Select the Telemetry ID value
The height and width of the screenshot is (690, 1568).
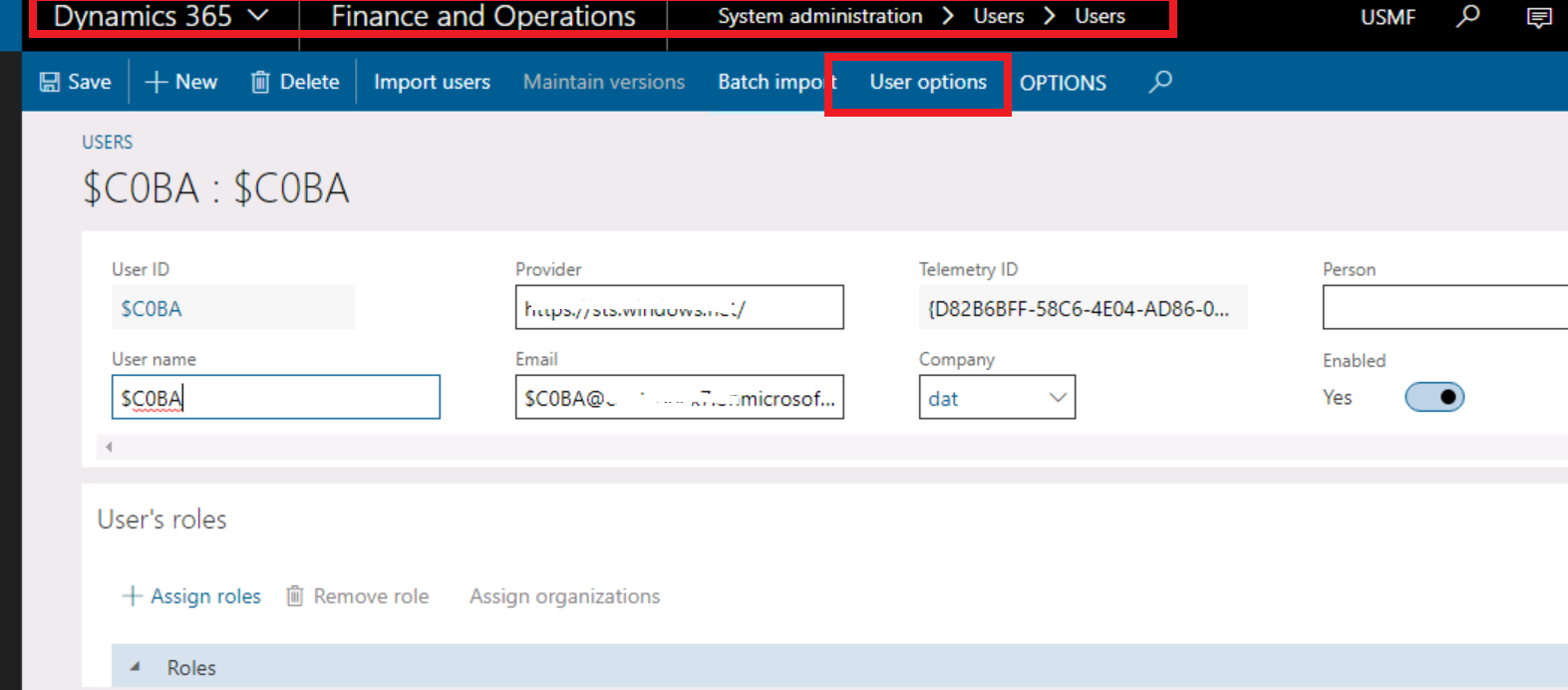1083,308
